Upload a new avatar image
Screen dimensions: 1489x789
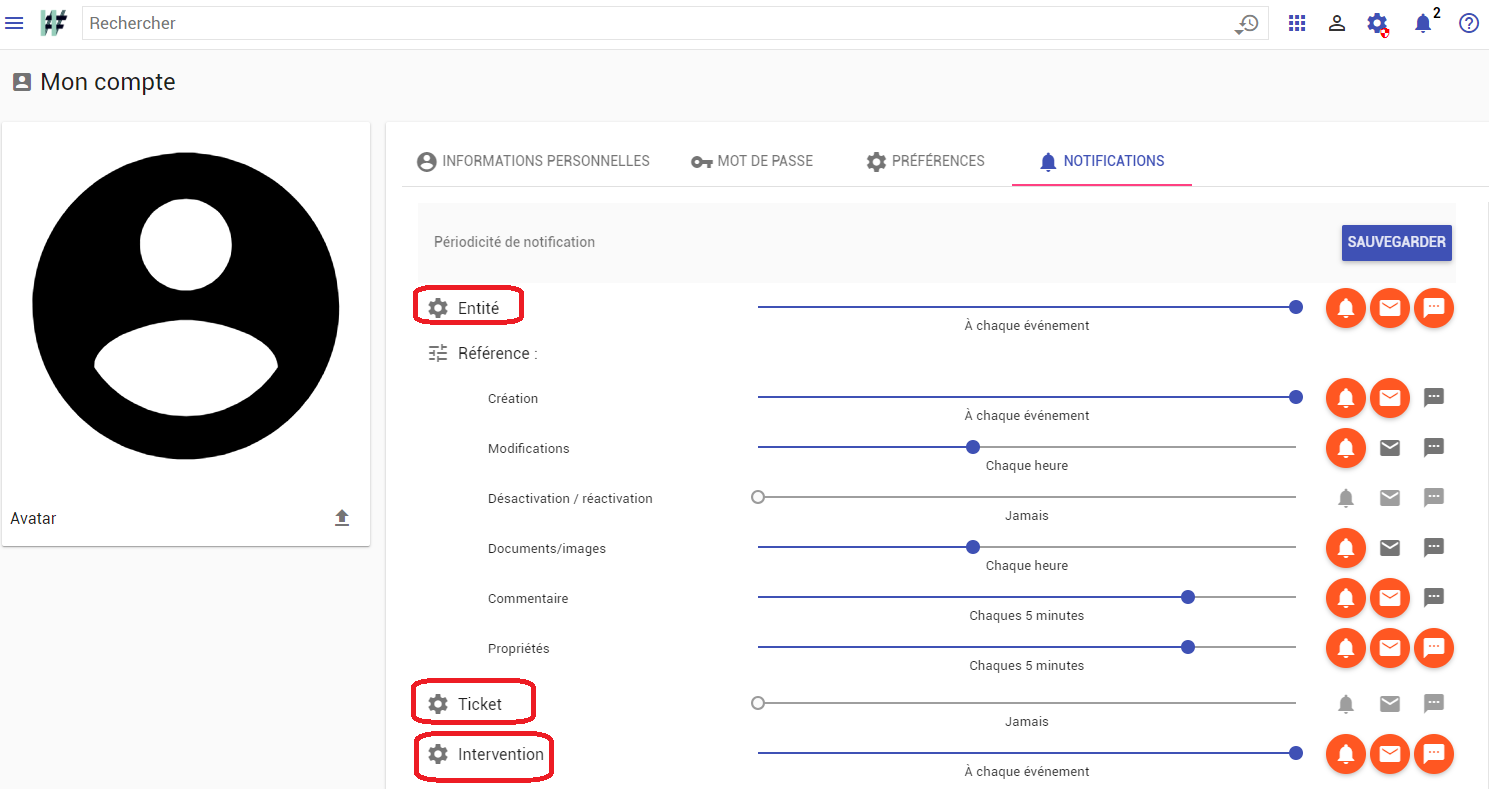(x=342, y=518)
